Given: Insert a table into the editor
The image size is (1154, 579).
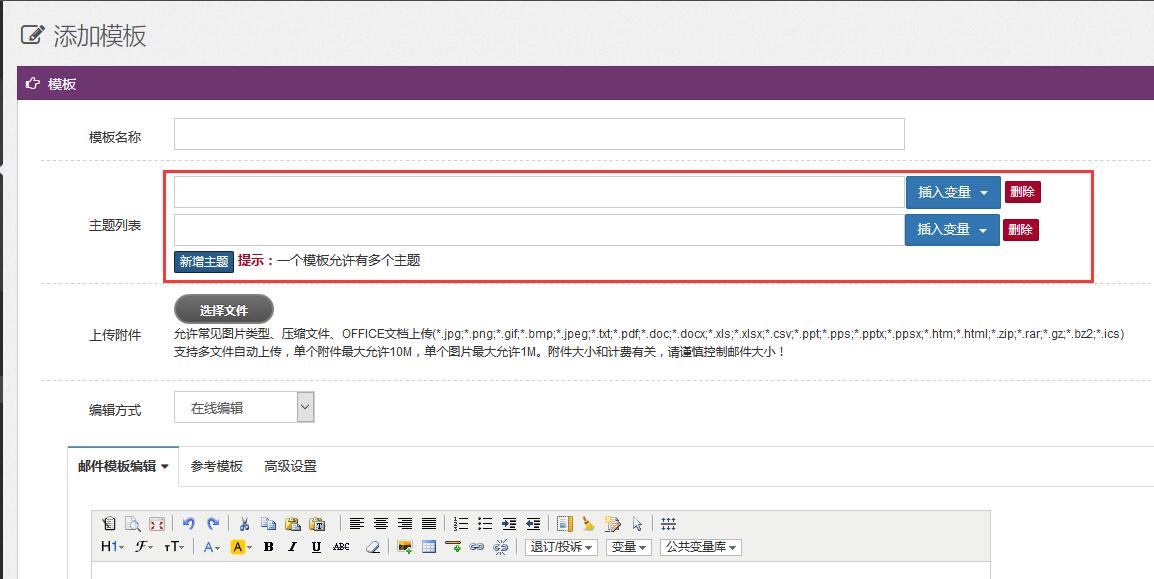Looking at the screenshot, I should (x=429, y=547).
